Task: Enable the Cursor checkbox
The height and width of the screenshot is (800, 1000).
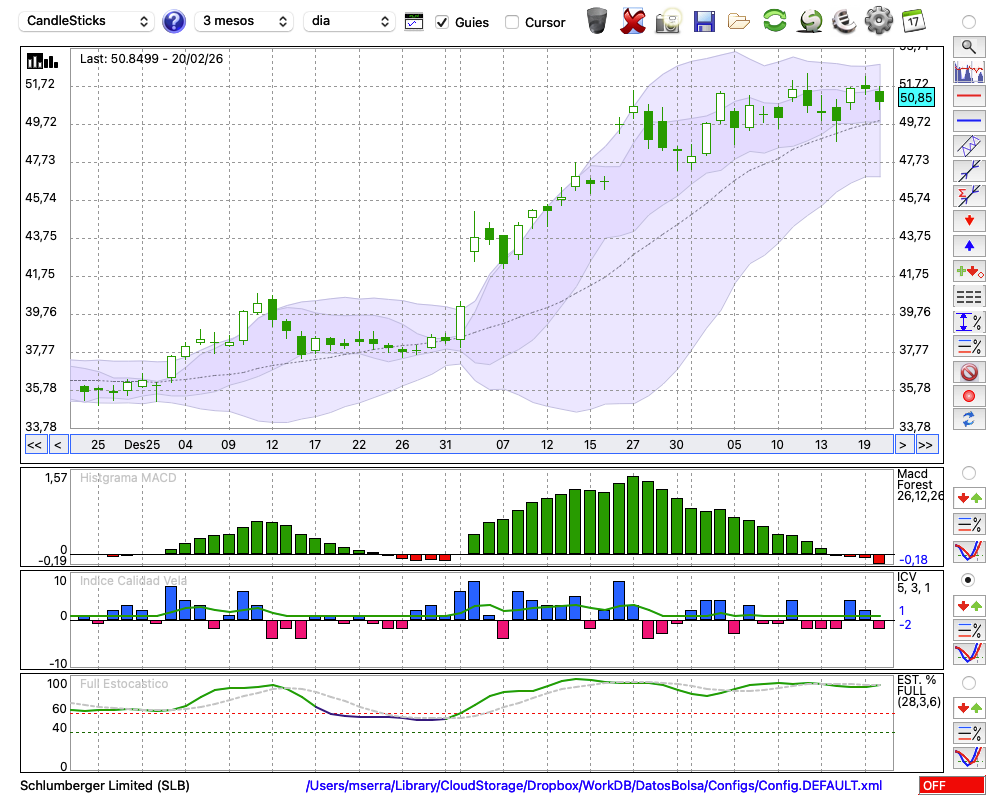Action: click(512, 22)
